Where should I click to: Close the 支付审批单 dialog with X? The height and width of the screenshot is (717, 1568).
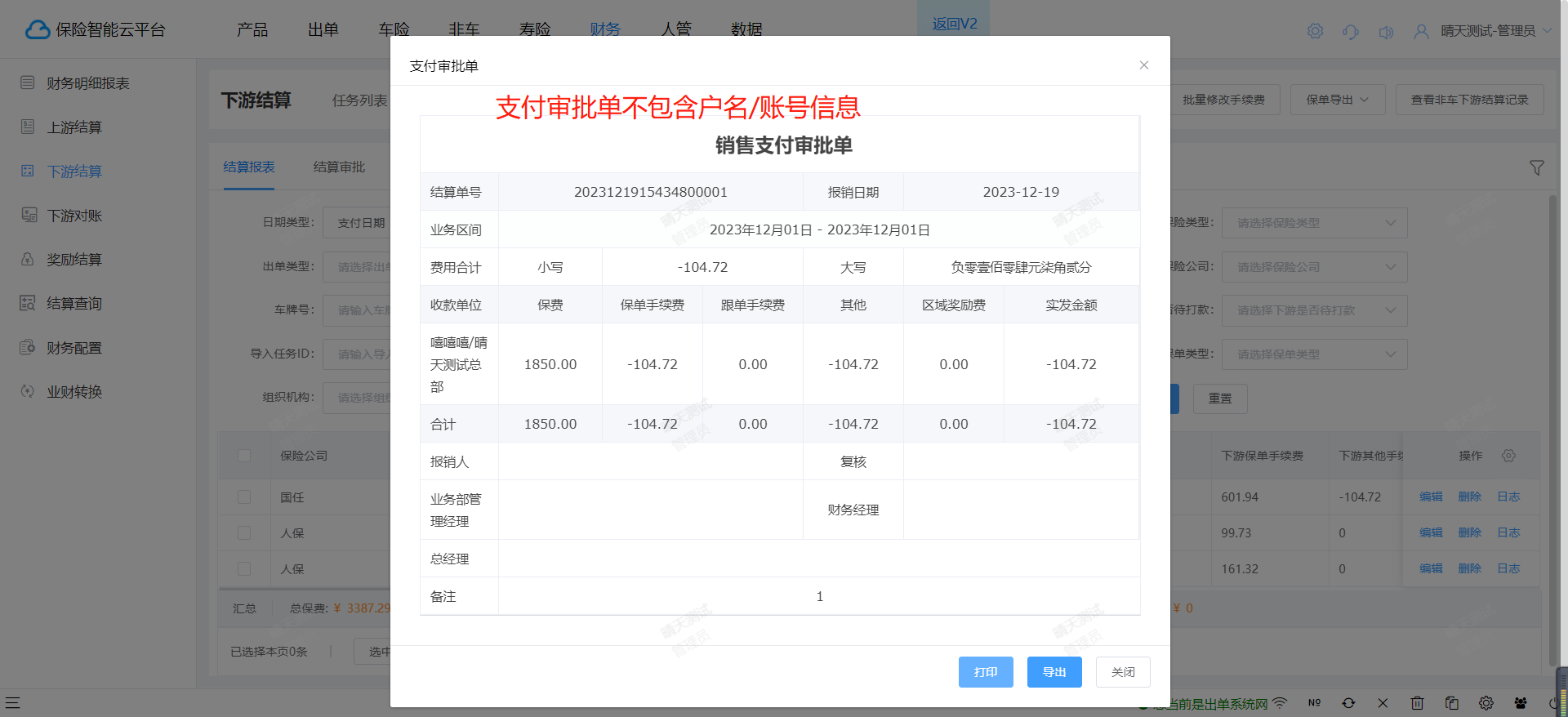tap(1144, 65)
